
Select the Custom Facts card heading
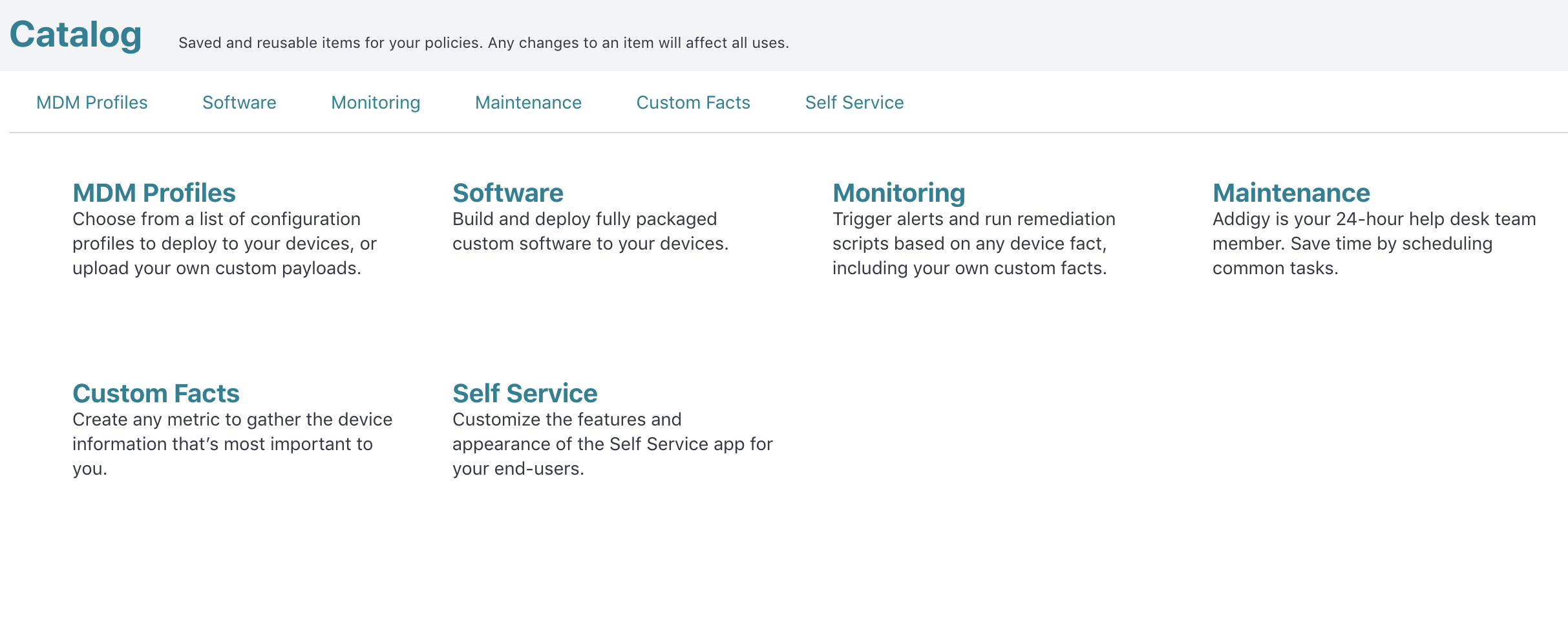point(156,393)
